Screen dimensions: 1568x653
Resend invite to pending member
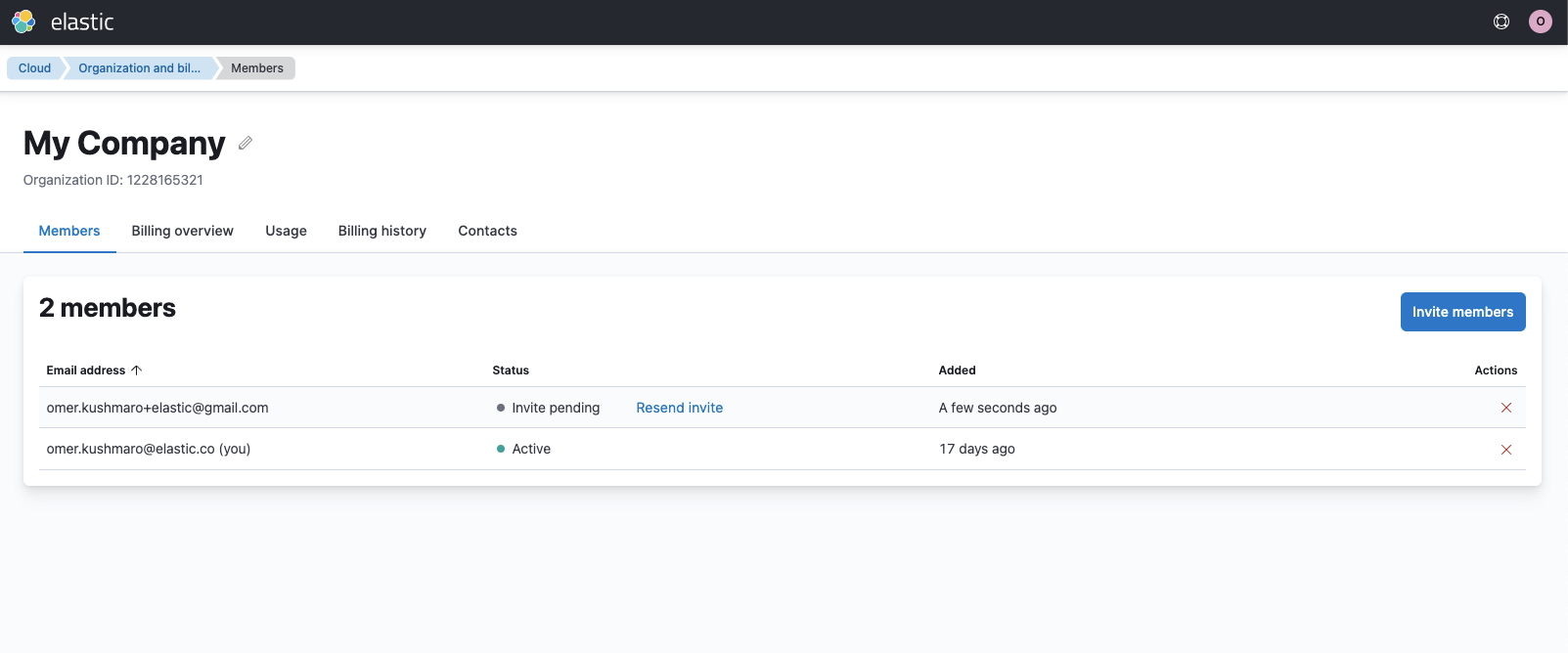[680, 408]
